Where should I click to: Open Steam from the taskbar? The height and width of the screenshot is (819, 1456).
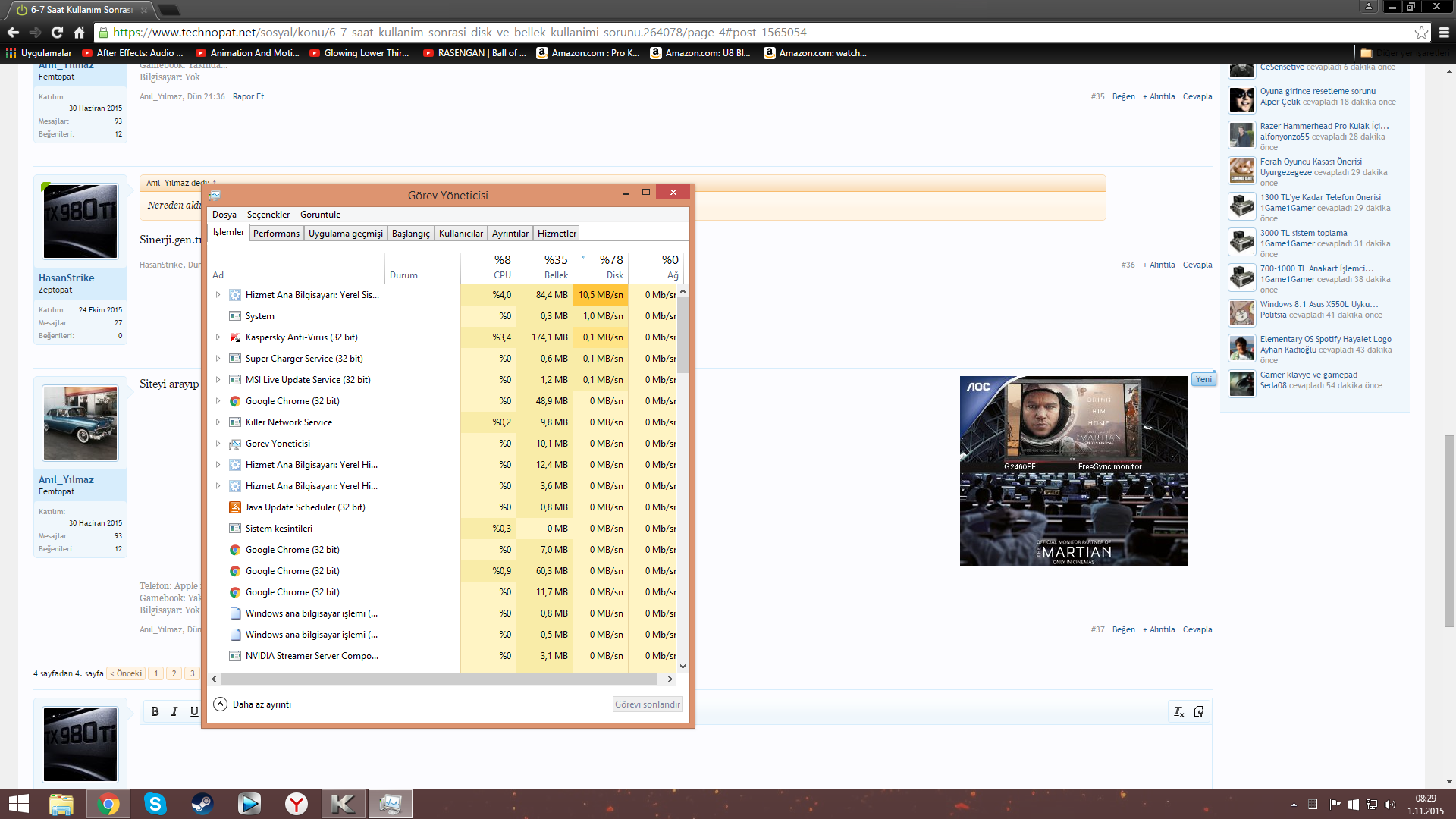point(202,804)
